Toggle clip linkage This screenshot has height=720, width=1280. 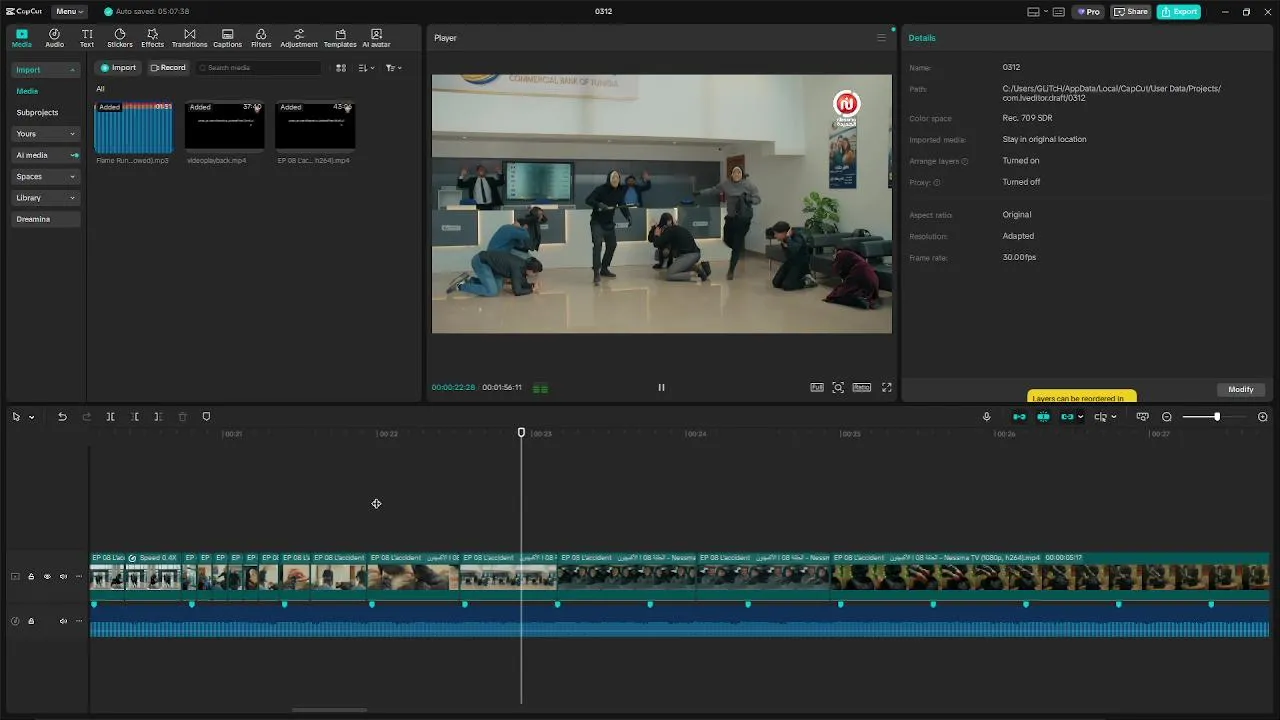point(1067,417)
